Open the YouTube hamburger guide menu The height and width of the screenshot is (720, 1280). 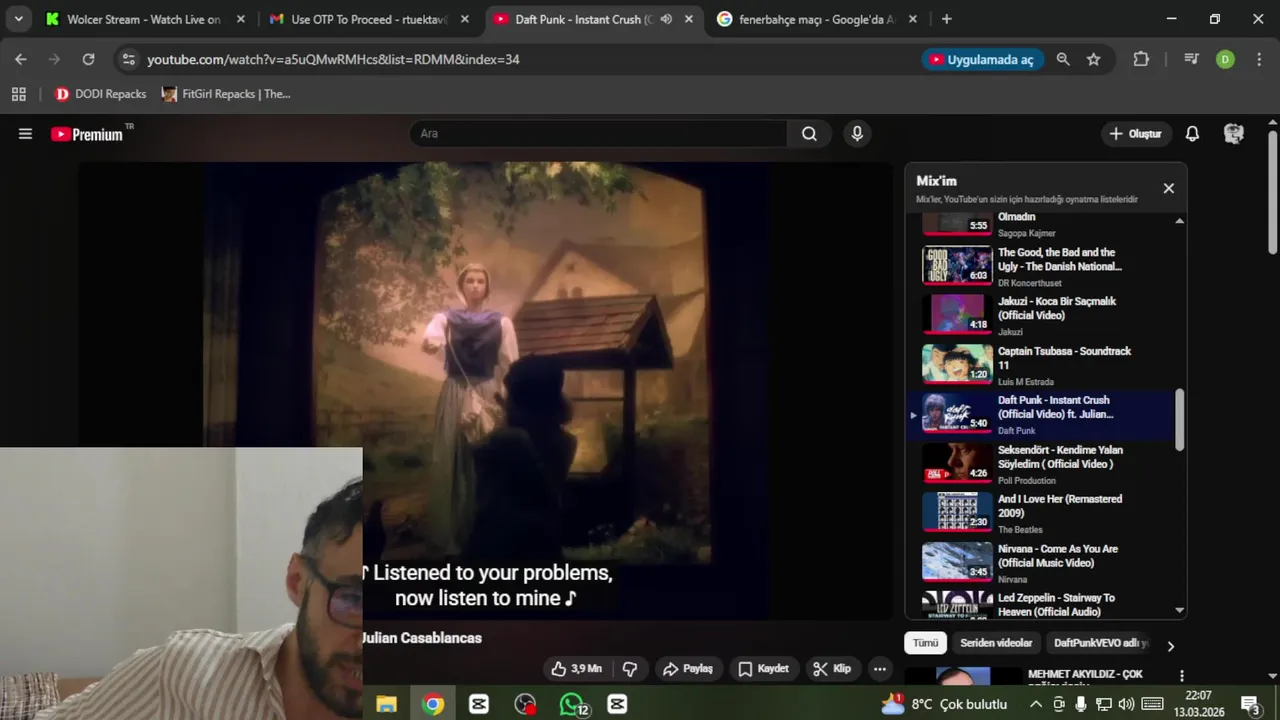25,134
